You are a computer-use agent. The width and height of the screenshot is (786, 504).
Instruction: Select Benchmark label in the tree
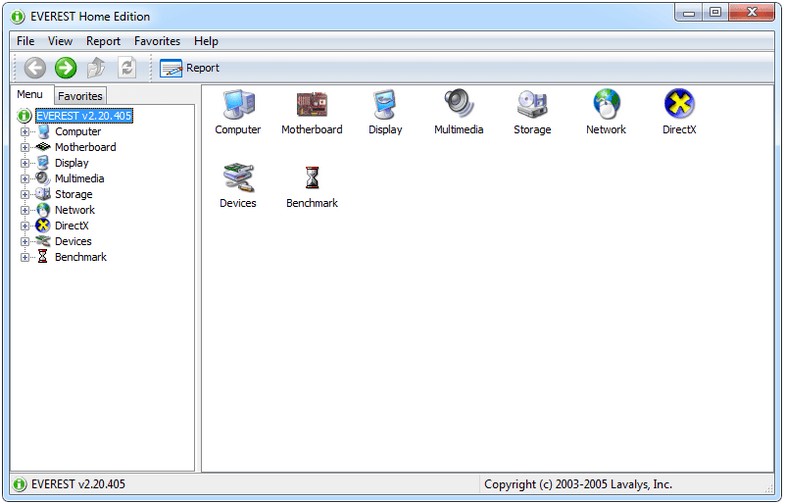[81, 257]
